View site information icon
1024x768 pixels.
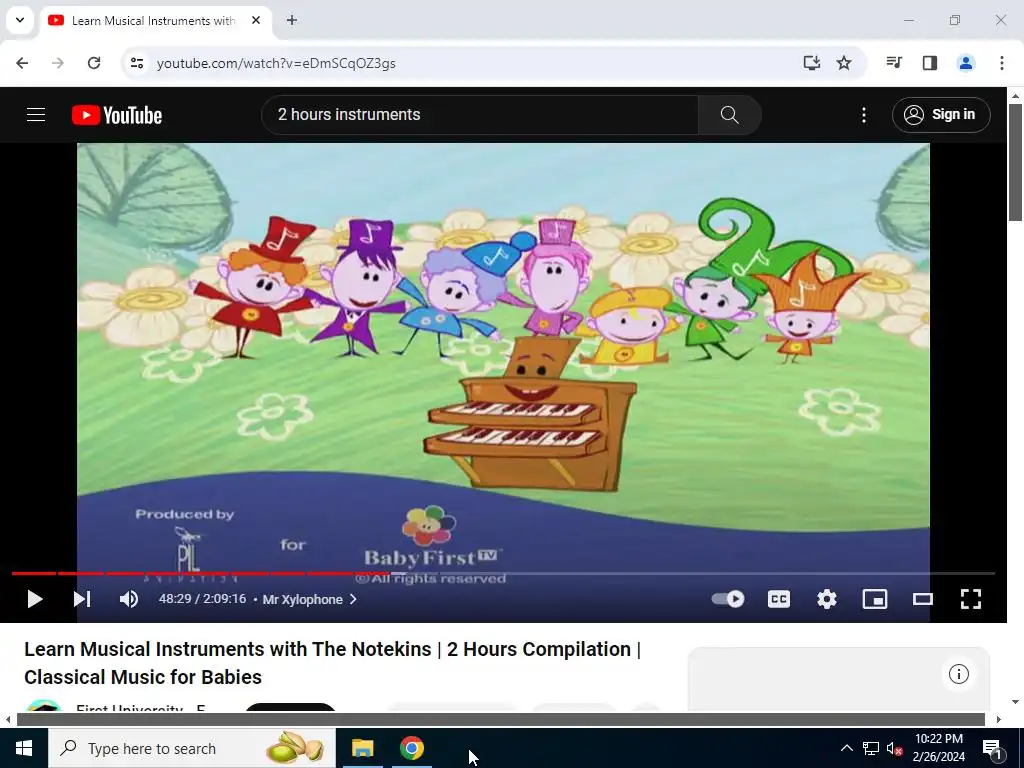click(136, 63)
